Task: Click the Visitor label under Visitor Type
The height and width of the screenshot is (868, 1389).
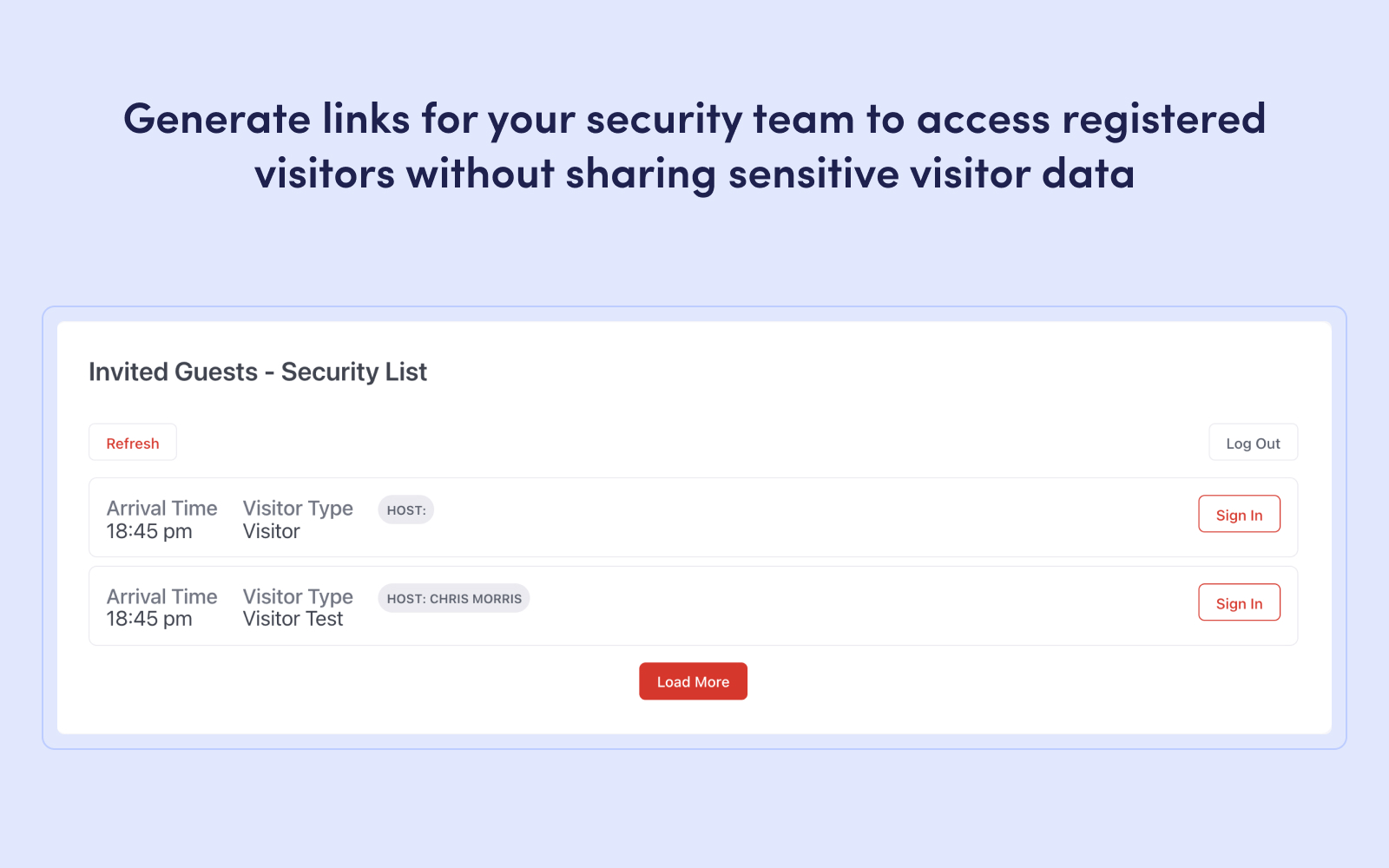Action: click(x=270, y=531)
